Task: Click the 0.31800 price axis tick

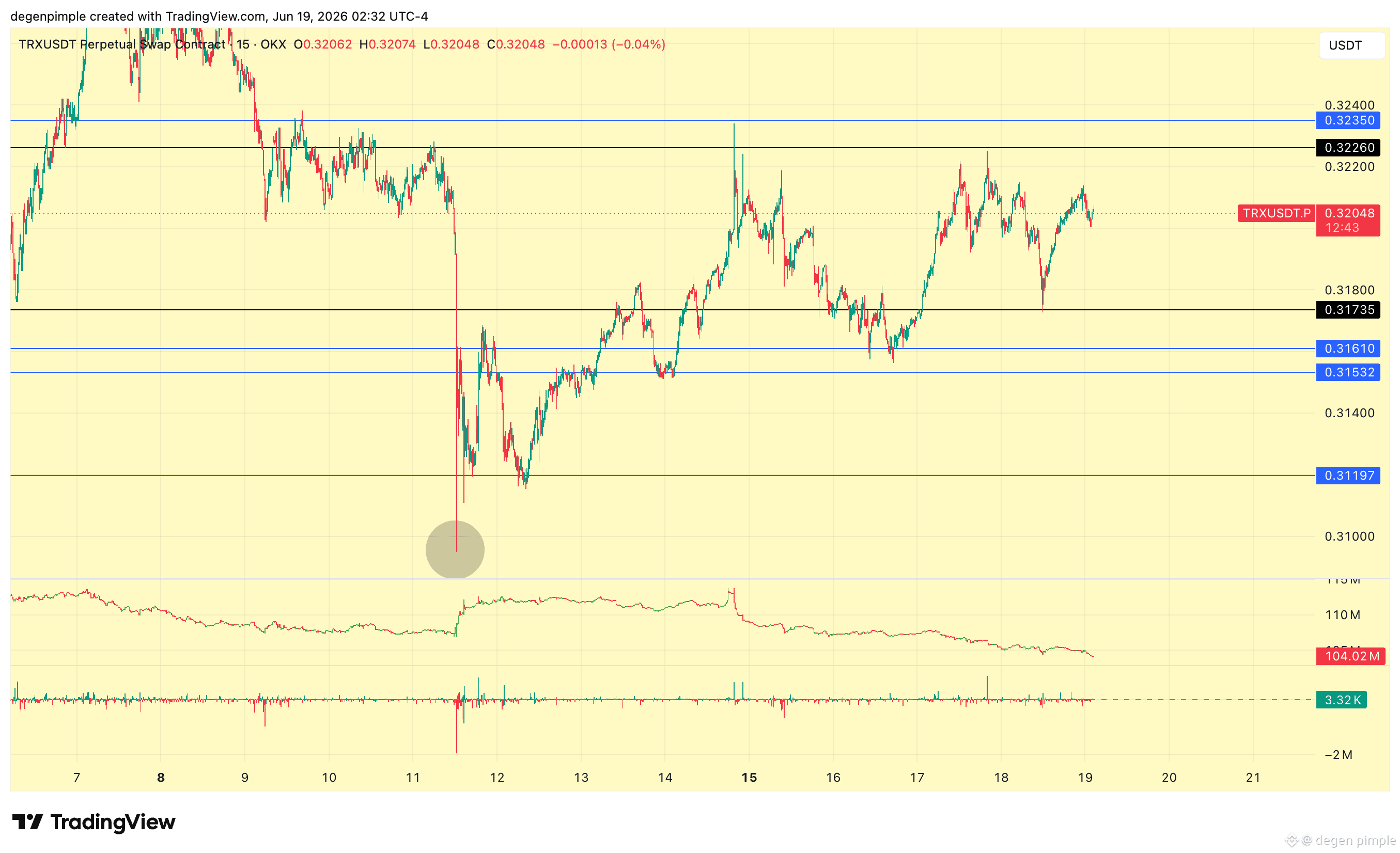Action: (1349, 290)
